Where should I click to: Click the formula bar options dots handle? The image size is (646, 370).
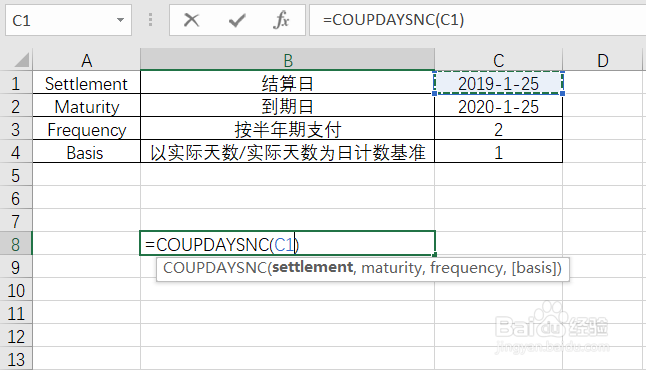pyautogui.click(x=150, y=20)
